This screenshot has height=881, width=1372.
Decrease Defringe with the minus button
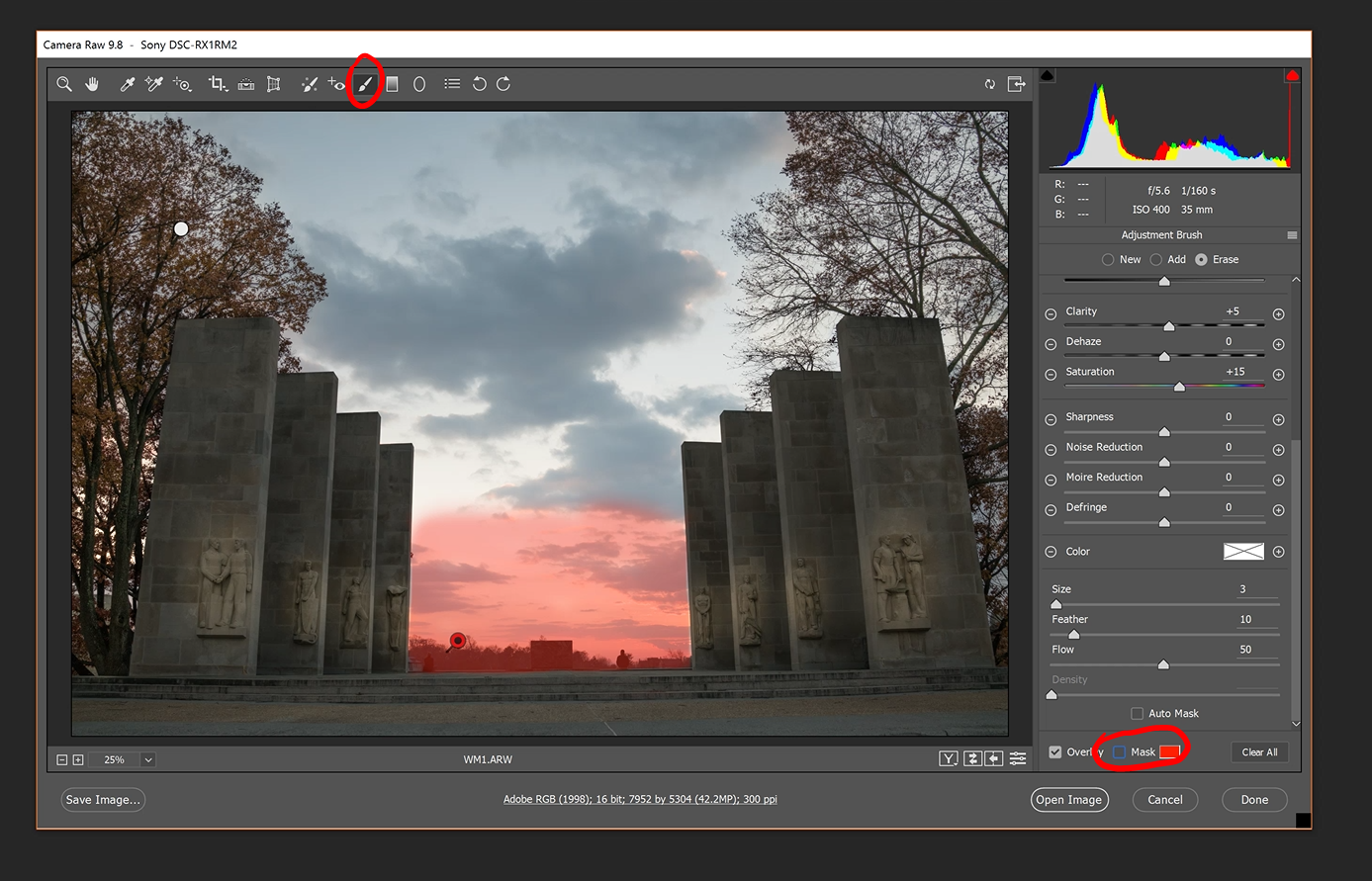click(1051, 510)
